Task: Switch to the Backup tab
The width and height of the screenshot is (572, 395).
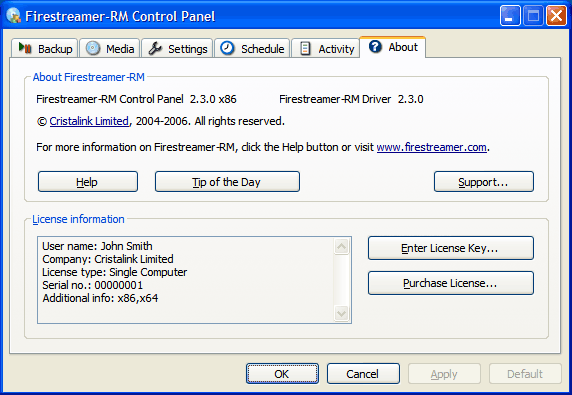Action: [45, 48]
